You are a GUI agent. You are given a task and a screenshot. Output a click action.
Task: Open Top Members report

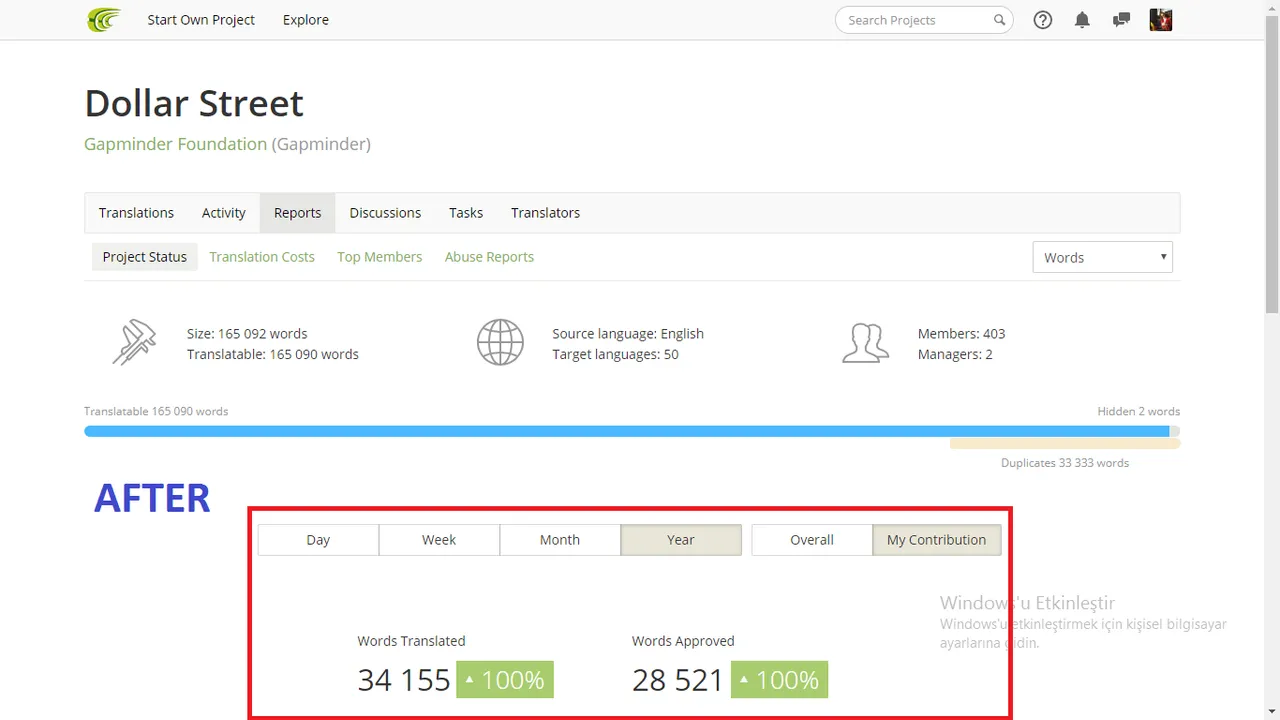[x=380, y=257]
